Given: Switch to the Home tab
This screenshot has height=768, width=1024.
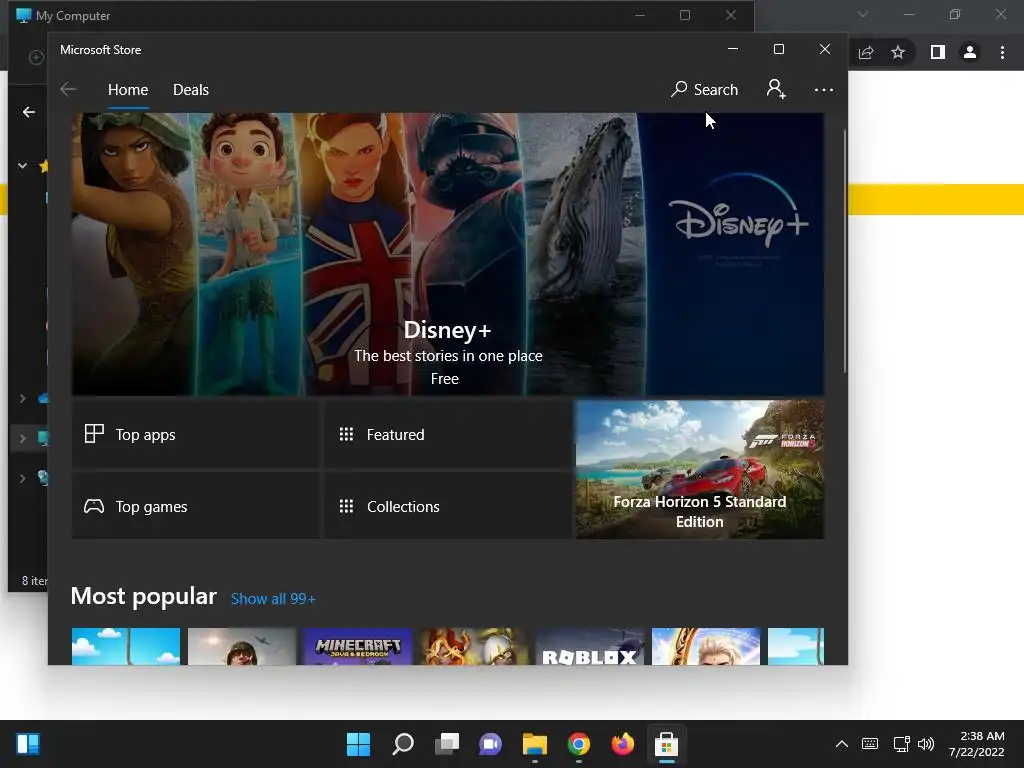Looking at the screenshot, I should pyautogui.click(x=128, y=89).
